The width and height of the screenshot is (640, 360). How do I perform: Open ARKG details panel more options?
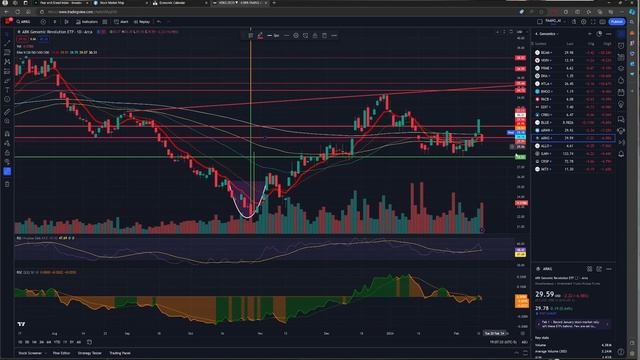click(x=609, y=269)
